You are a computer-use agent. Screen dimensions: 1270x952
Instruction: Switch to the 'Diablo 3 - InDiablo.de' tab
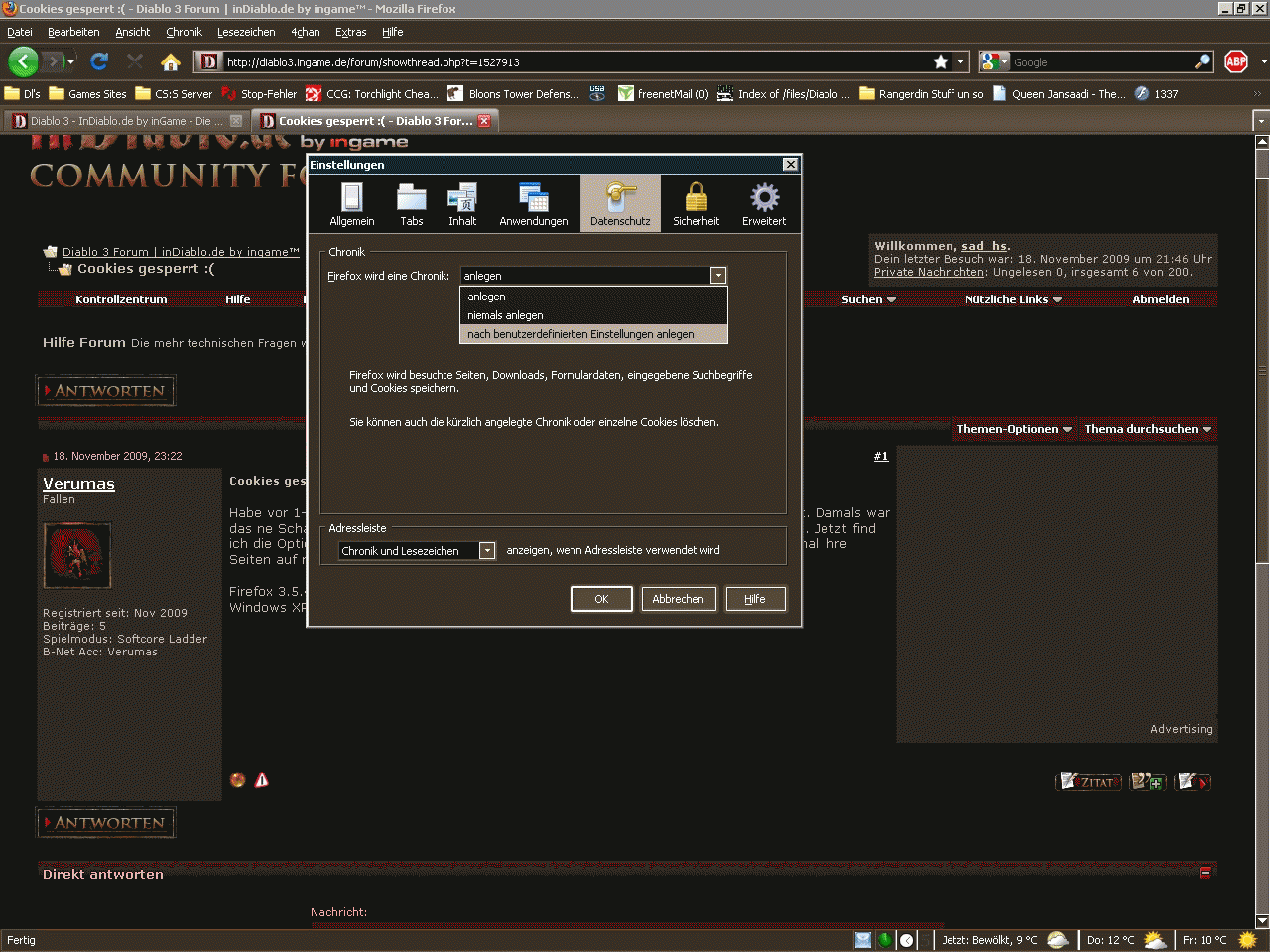point(119,121)
